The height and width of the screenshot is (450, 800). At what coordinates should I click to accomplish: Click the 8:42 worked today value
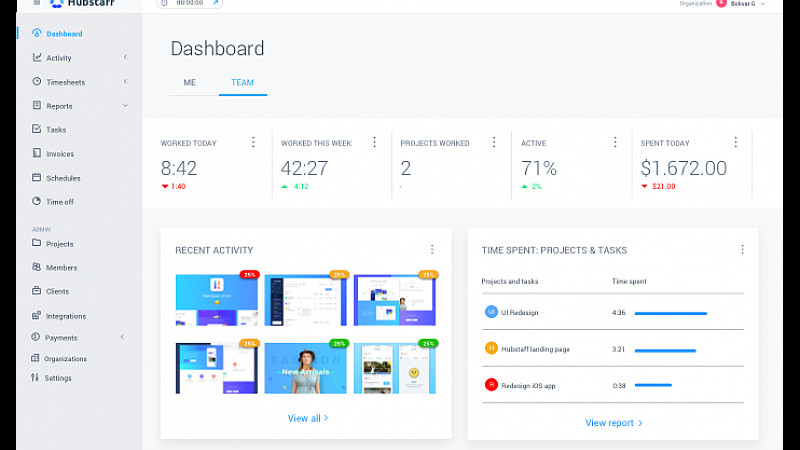tap(179, 168)
